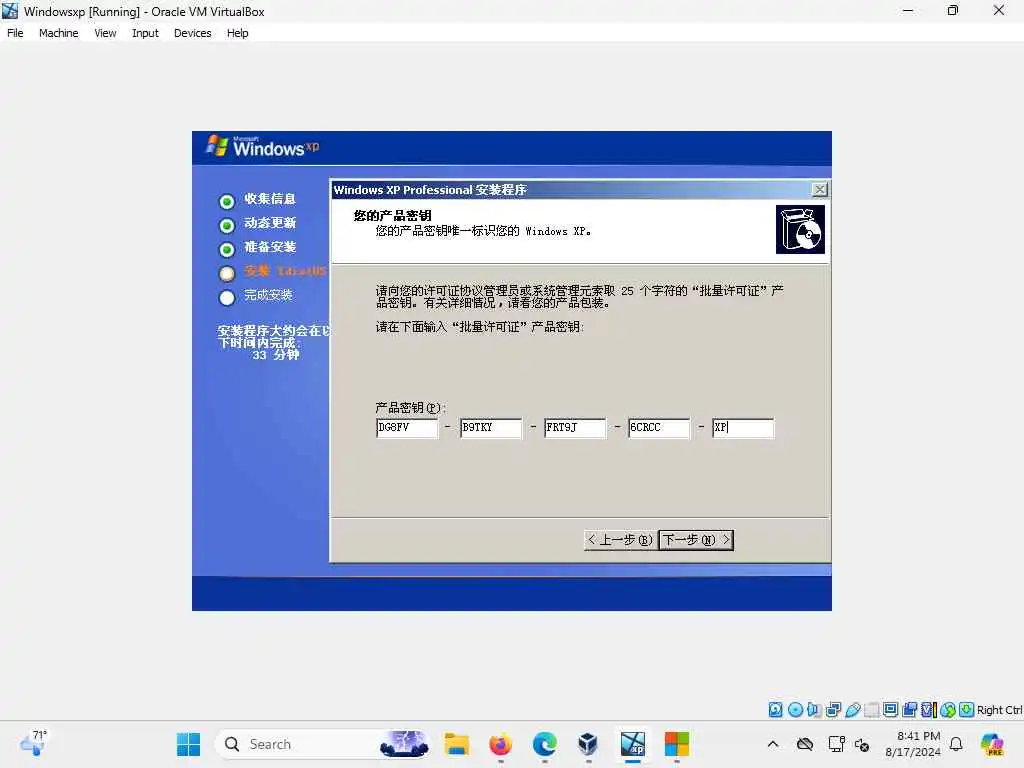
Task: Open the Machine menu
Action: (x=59, y=33)
